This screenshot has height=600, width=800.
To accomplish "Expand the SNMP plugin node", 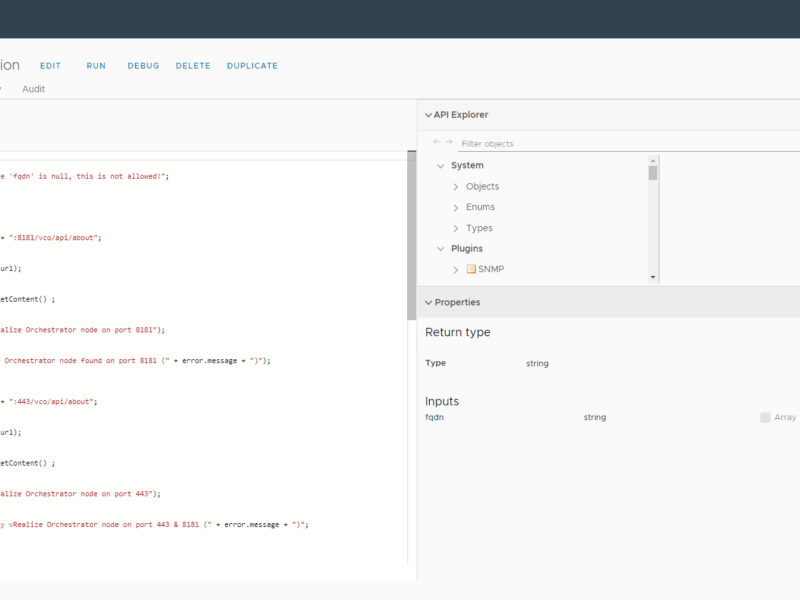I will coord(454,268).
